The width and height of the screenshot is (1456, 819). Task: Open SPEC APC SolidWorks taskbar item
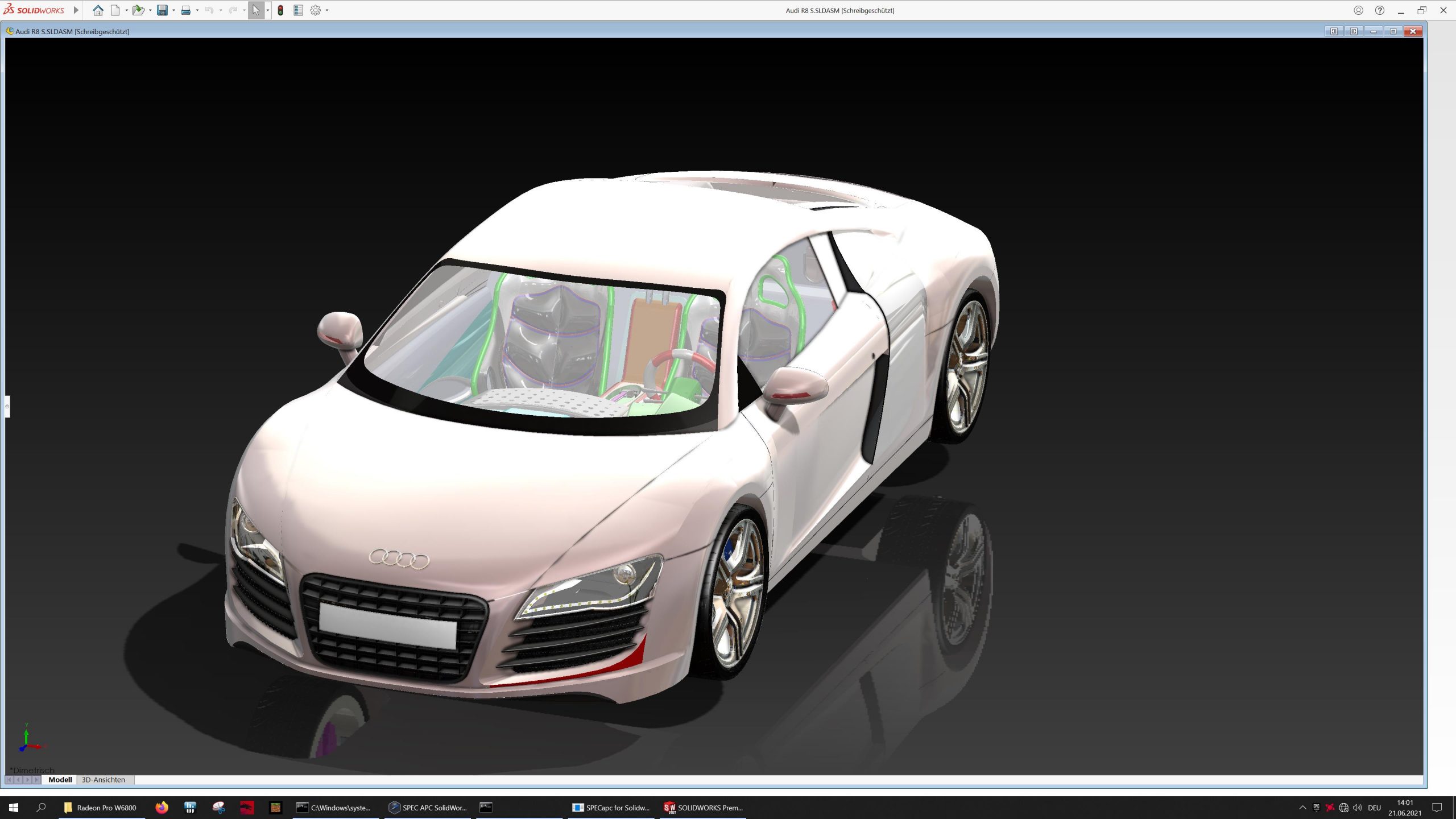coord(428,808)
